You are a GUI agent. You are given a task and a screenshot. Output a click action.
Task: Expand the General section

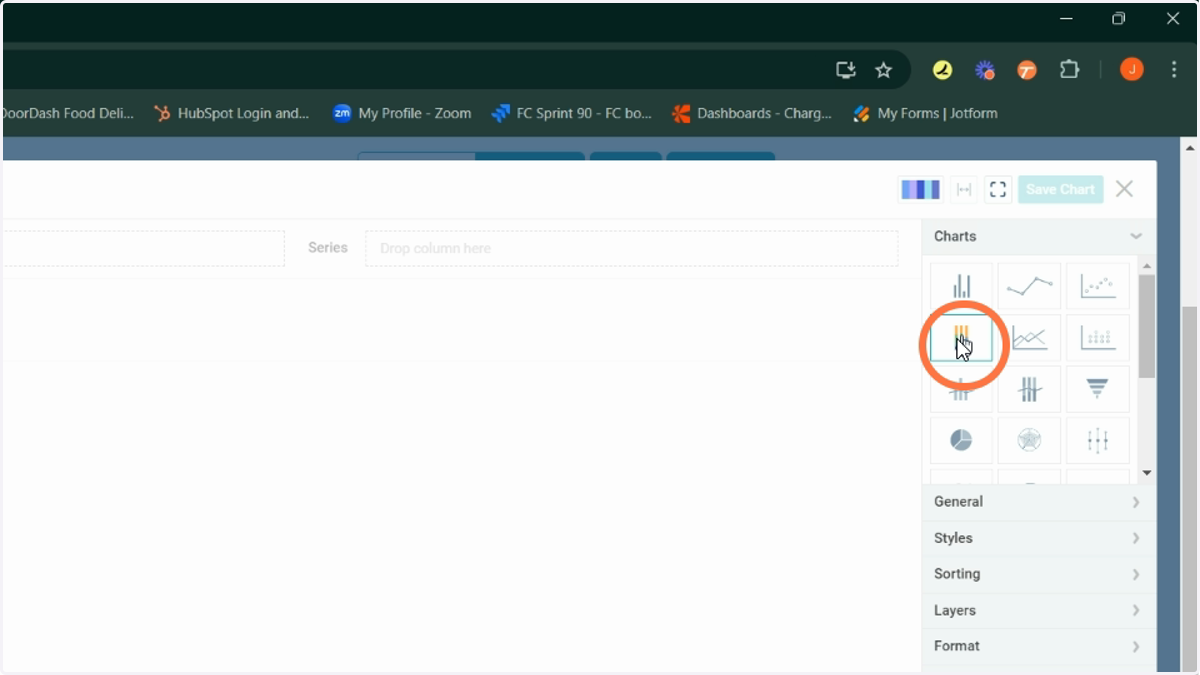click(1038, 502)
